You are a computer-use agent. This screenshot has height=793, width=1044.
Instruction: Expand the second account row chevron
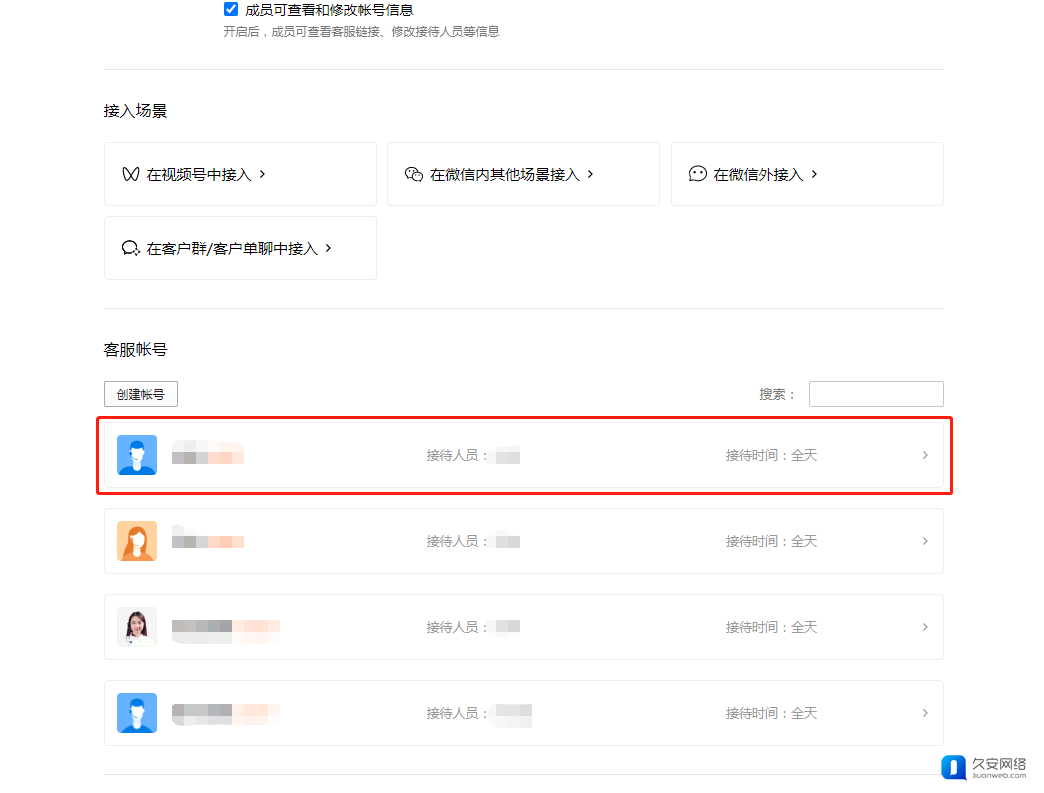[x=925, y=541]
